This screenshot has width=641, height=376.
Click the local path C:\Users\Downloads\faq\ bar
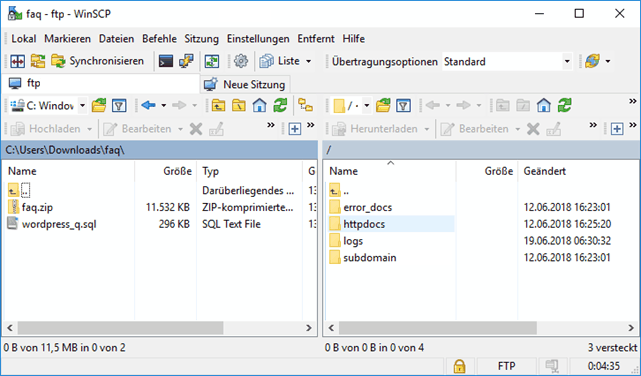(x=160, y=150)
